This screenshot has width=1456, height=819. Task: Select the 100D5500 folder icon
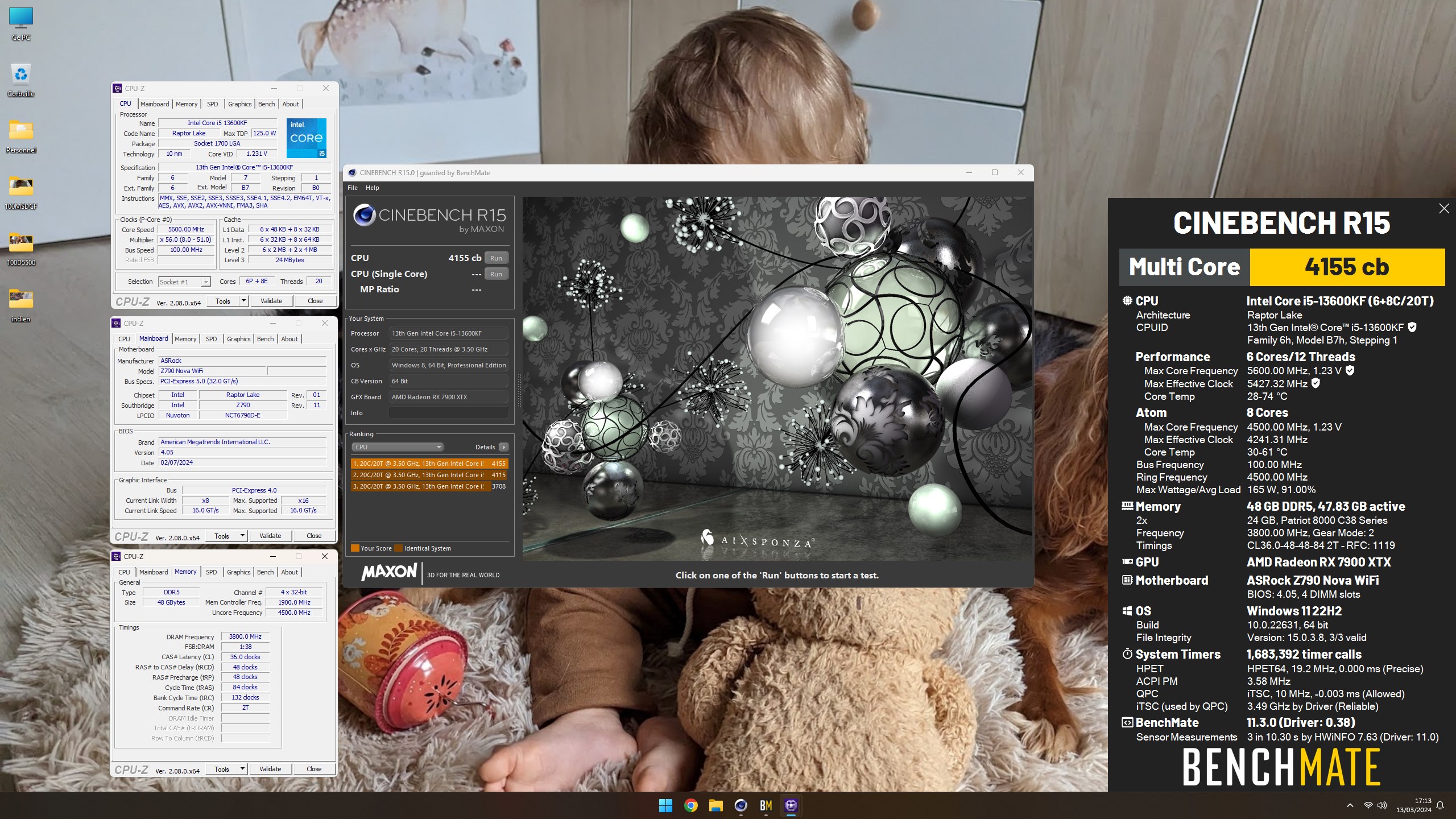[x=21, y=249]
